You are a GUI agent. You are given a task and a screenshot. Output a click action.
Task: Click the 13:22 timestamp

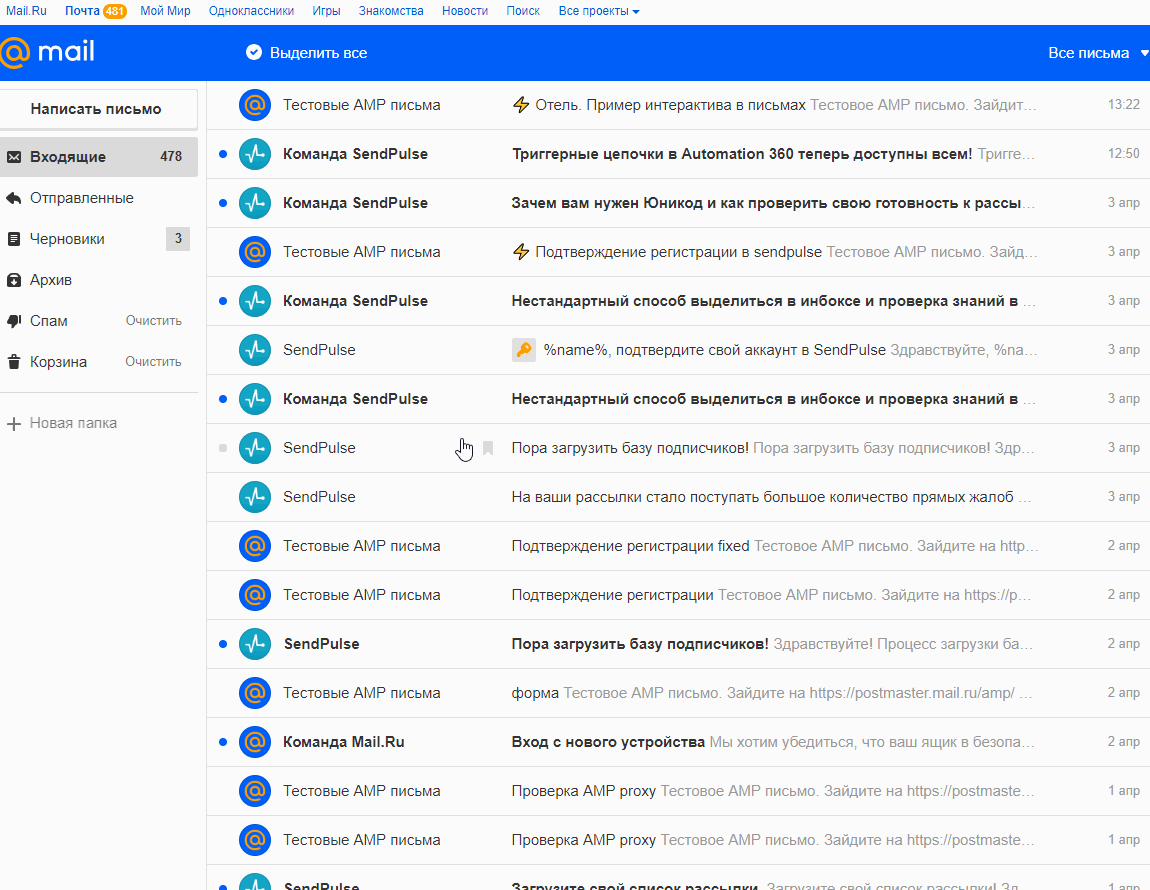pos(1124,105)
